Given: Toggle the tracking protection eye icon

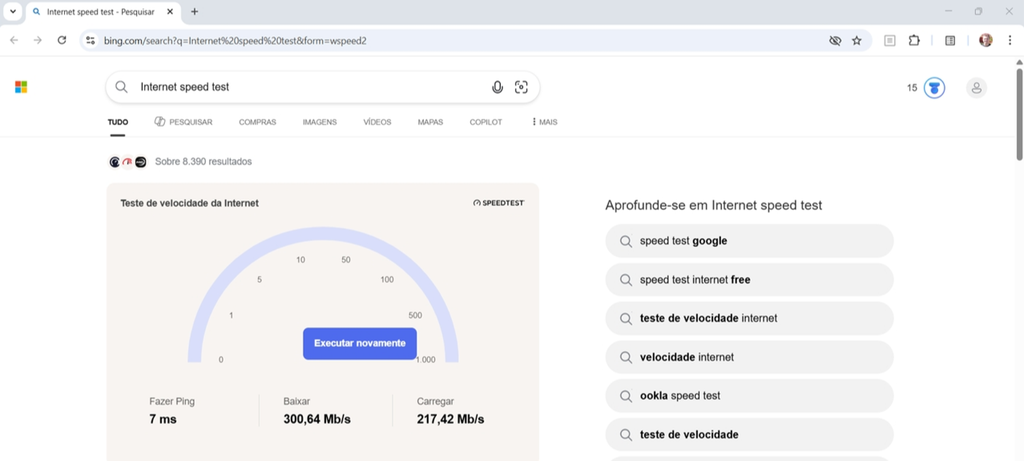Looking at the screenshot, I should click(x=835, y=40).
